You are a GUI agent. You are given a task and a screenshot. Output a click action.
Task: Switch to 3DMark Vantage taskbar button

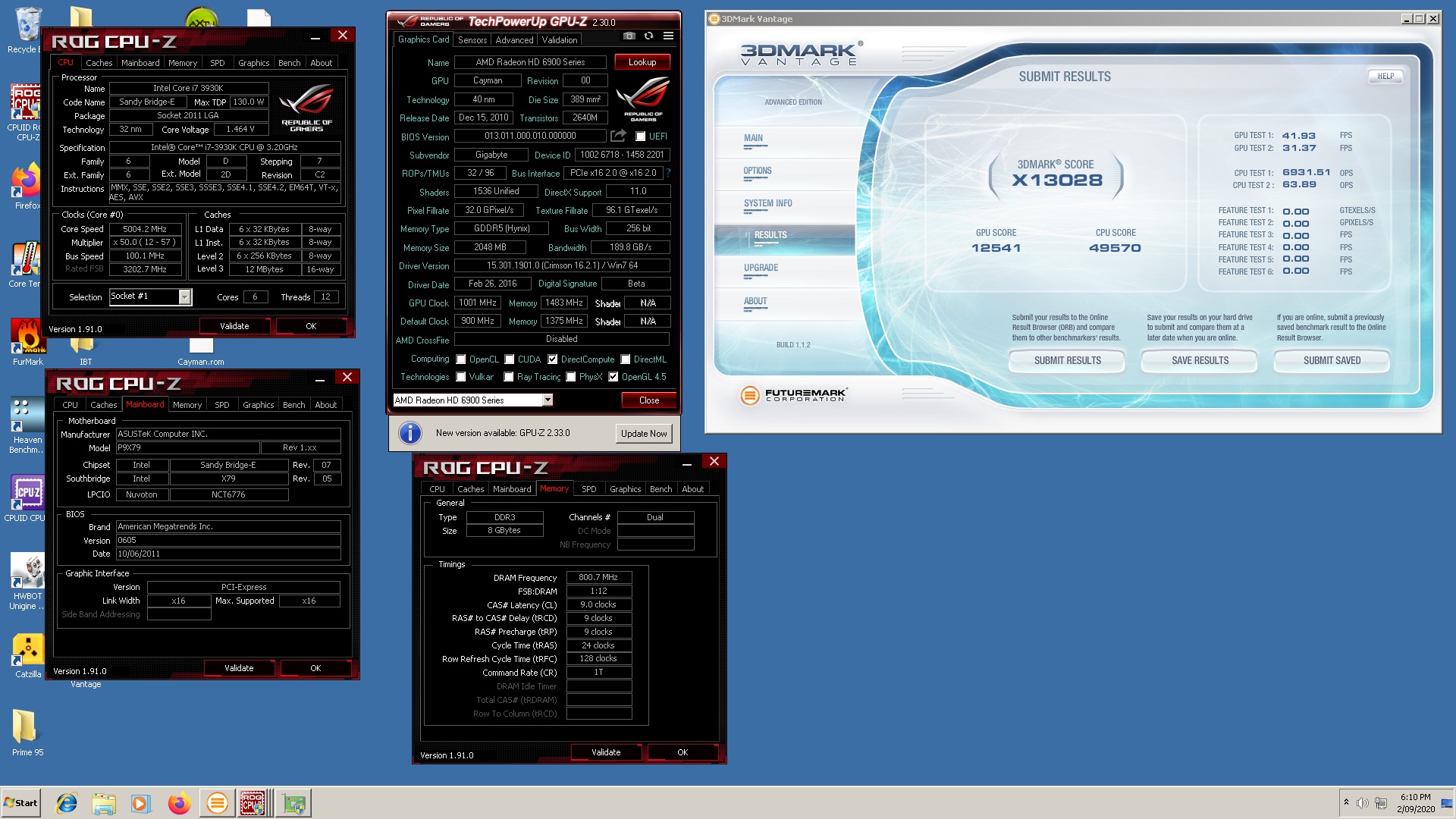point(217,803)
